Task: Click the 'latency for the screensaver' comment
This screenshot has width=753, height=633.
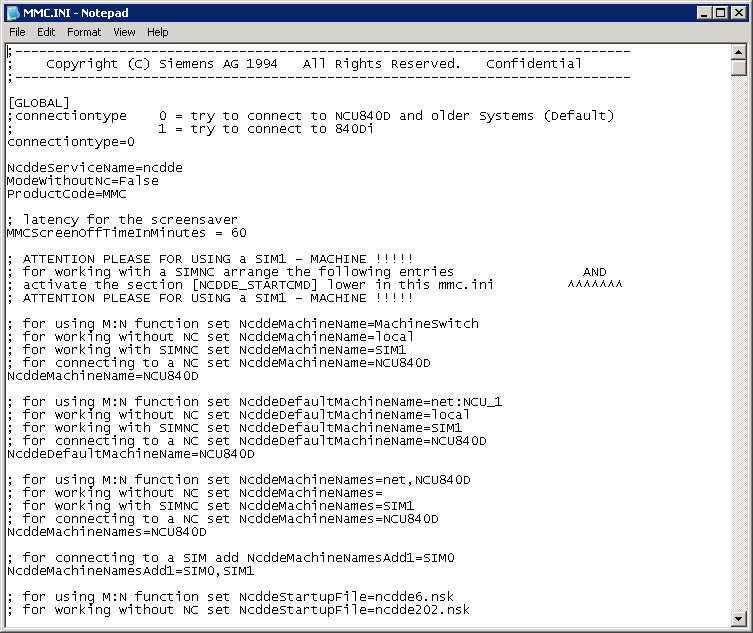Action: [122, 220]
